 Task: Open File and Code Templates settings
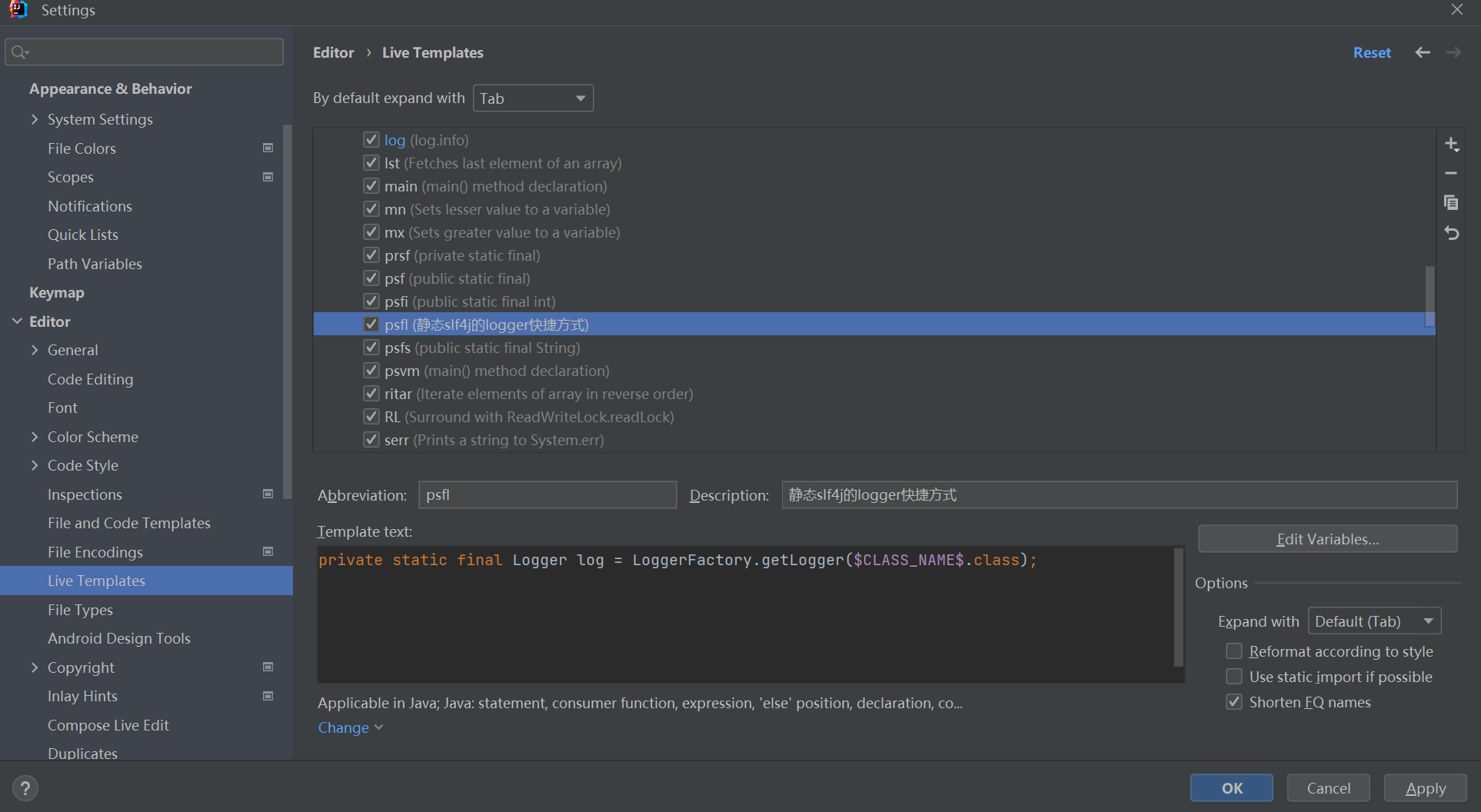pos(128,523)
